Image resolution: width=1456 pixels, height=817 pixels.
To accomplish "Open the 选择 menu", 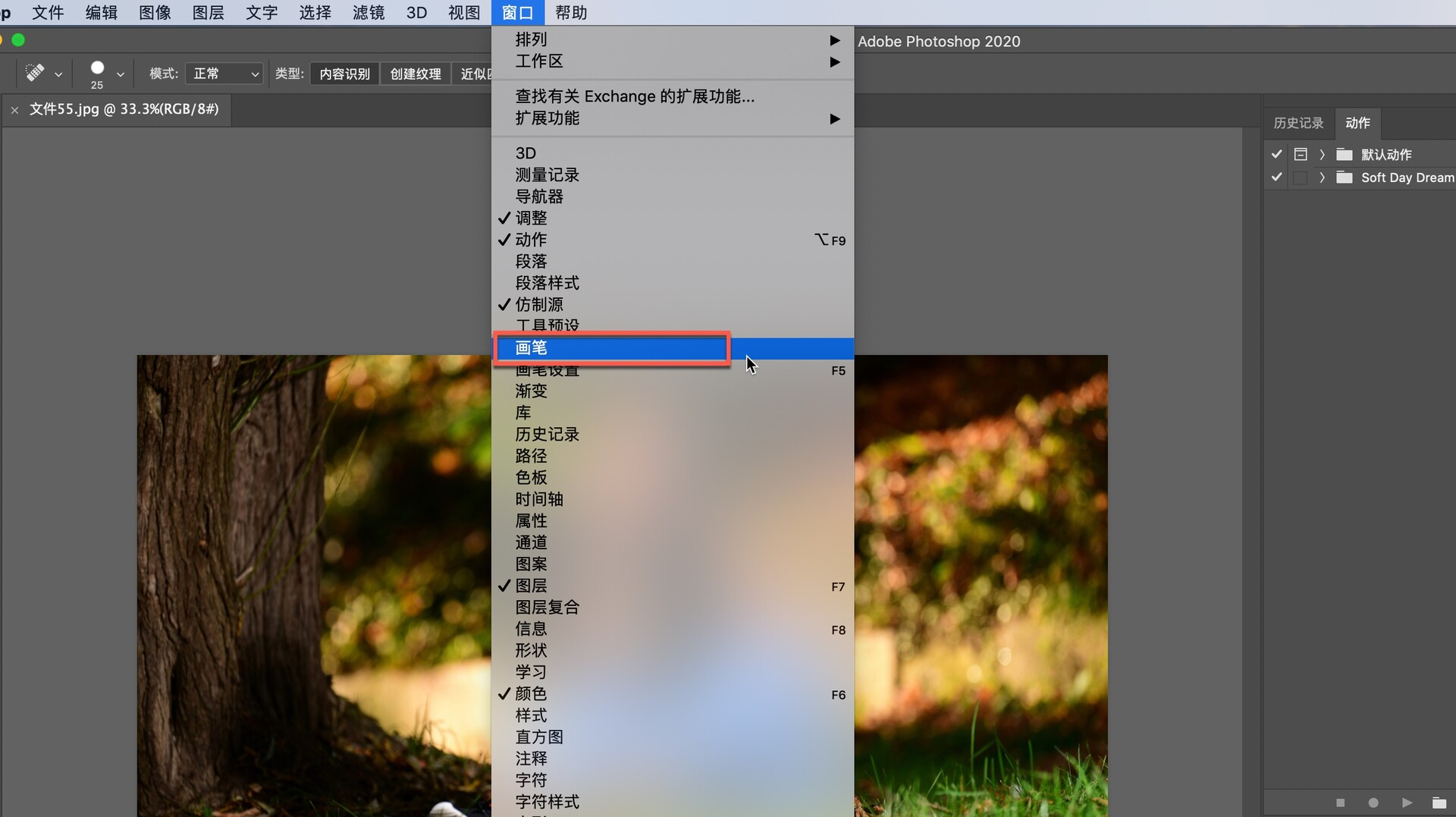I will (315, 13).
